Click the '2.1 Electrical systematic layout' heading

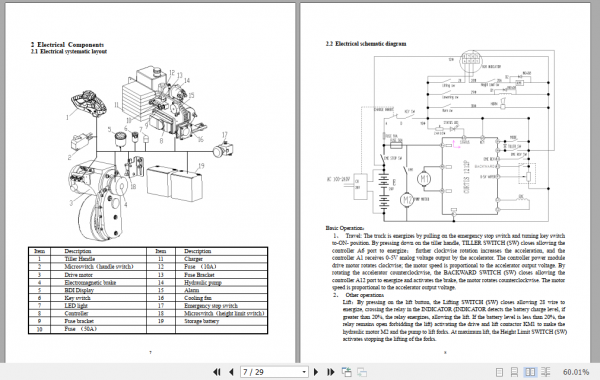click(69, 51)
